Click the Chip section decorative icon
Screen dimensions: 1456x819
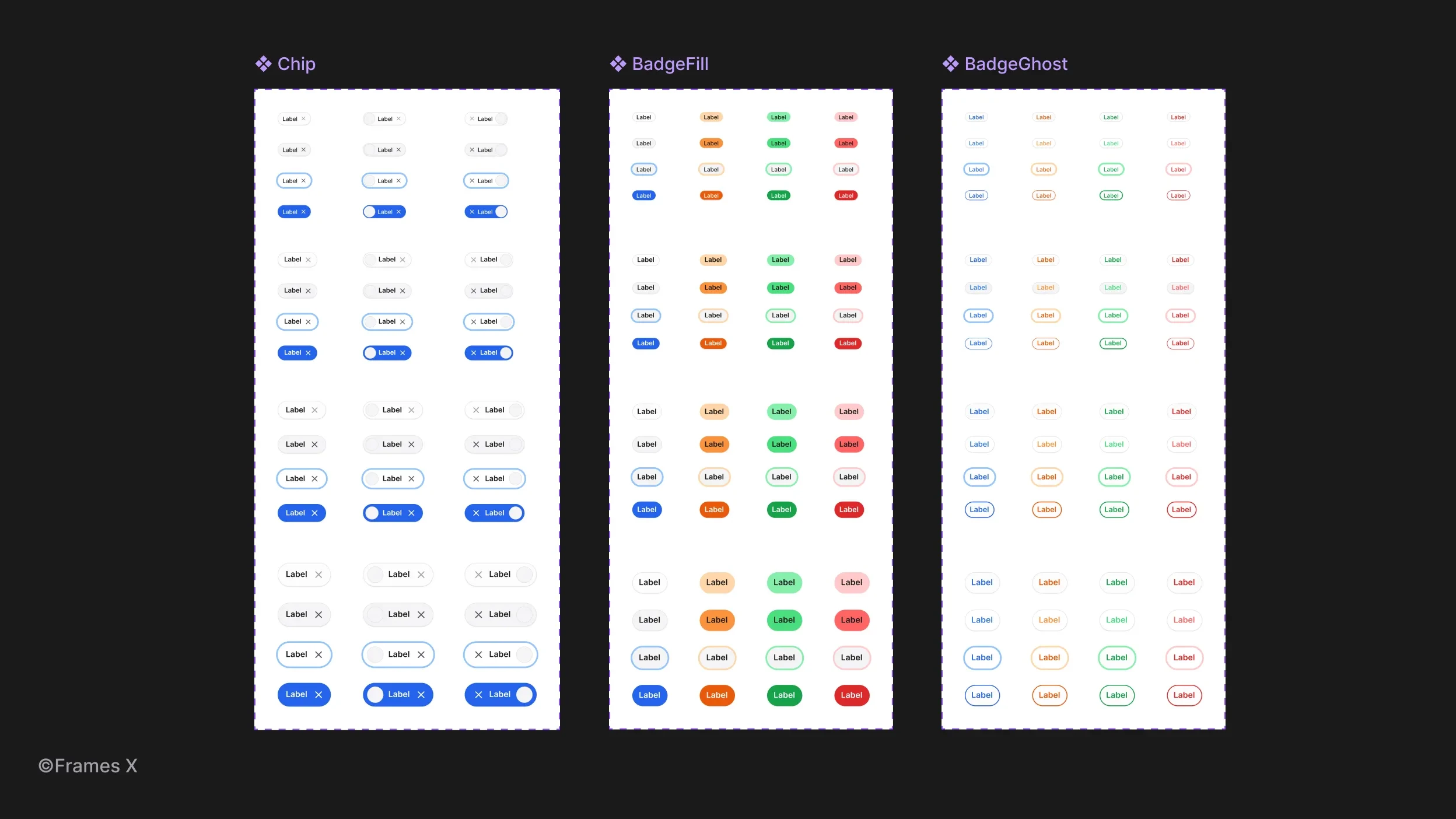[x=262, y=64]
